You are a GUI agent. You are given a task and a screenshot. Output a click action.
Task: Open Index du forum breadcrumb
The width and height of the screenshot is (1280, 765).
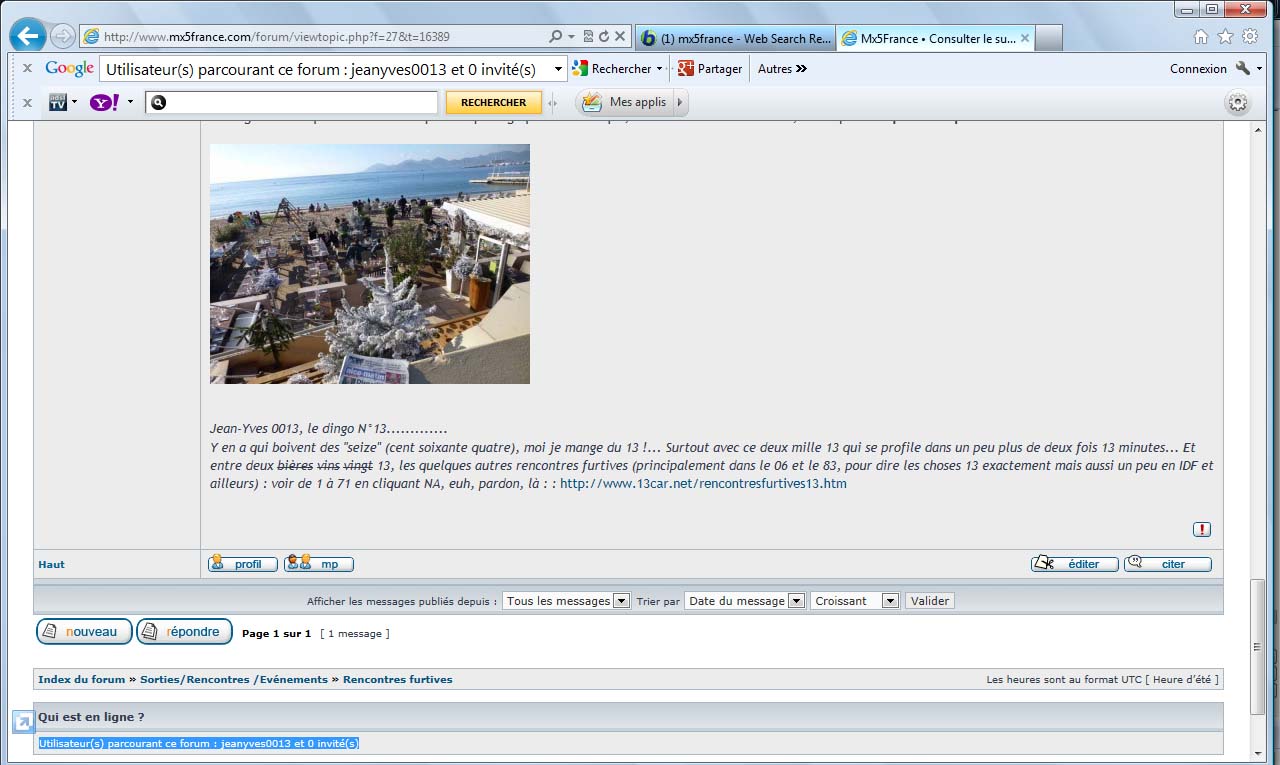tap(82, 679)
